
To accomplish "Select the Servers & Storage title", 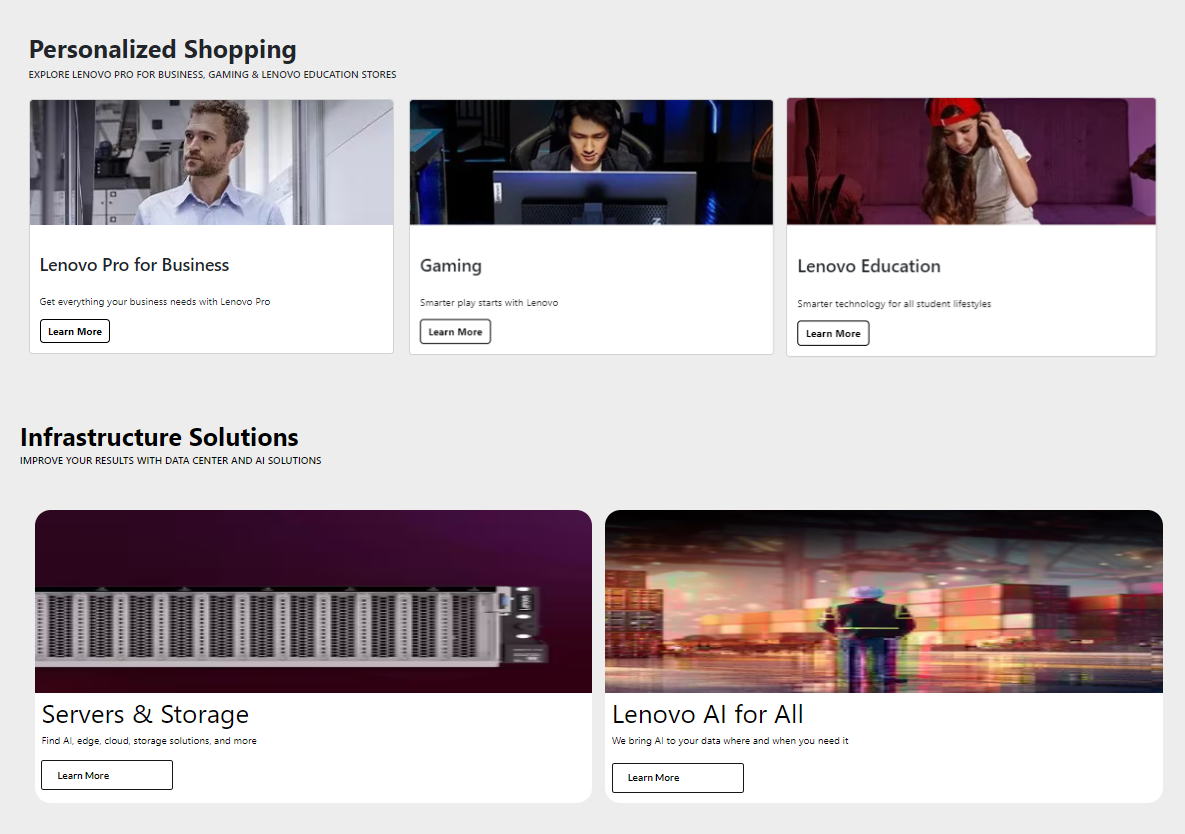I will click(145, 715).
